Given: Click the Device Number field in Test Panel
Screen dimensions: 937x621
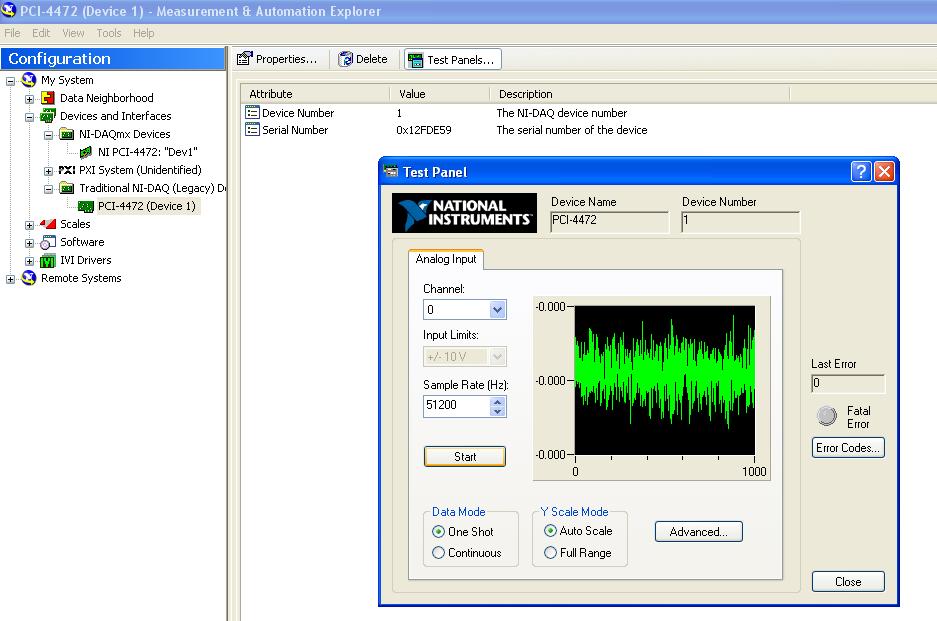Looking at the screenshot, I should 740,221.
